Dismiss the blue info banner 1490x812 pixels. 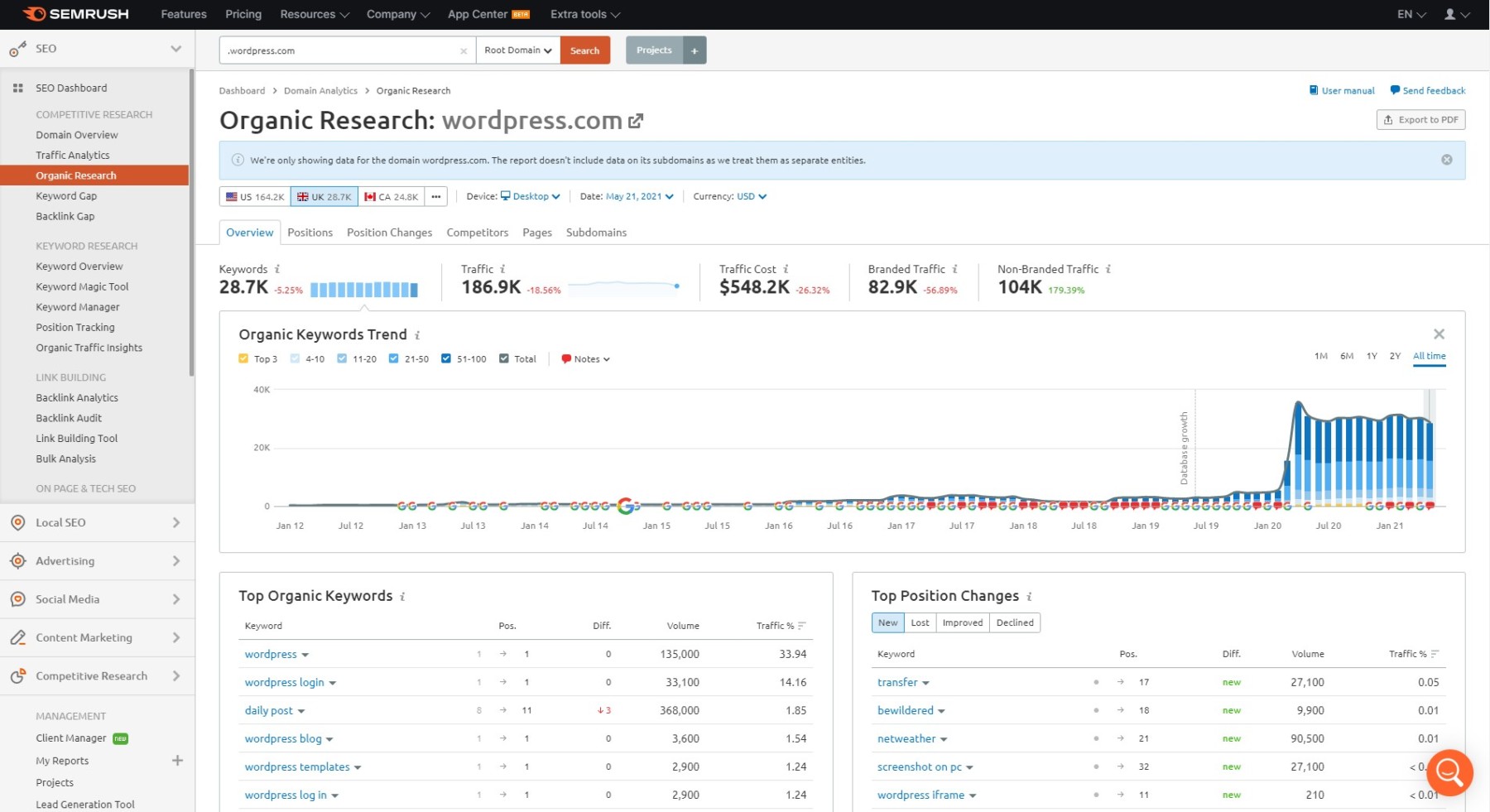(1446, 160)
